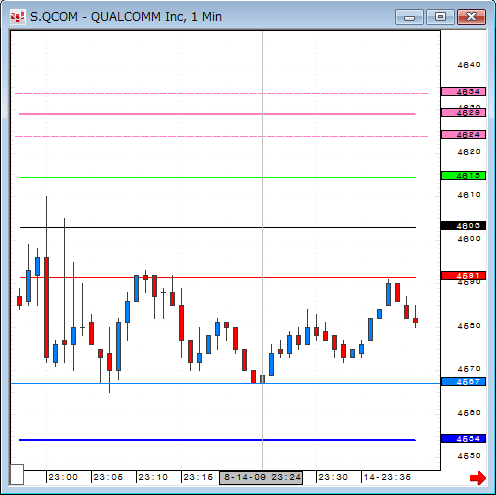Click the red 4591 price label
Image resolution: width=496 pixels, height=495 pixels.
463,276
